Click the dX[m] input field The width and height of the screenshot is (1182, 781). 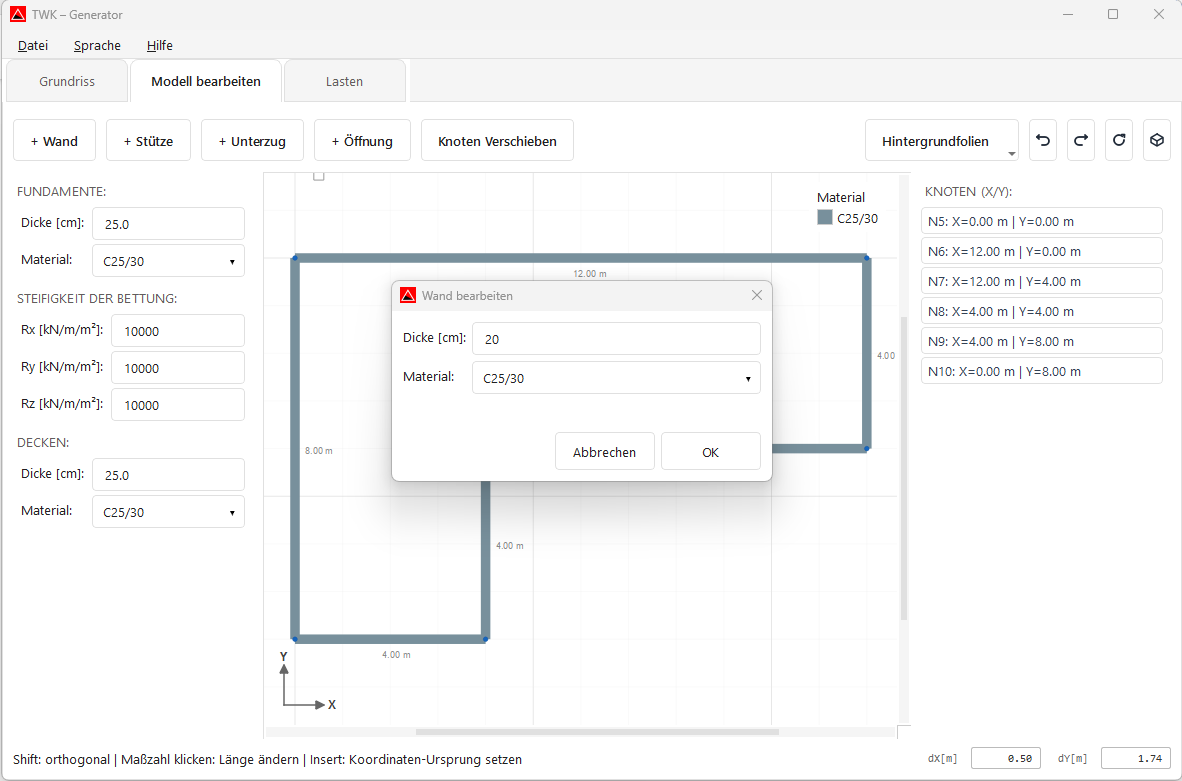[x=1005, y=758]
